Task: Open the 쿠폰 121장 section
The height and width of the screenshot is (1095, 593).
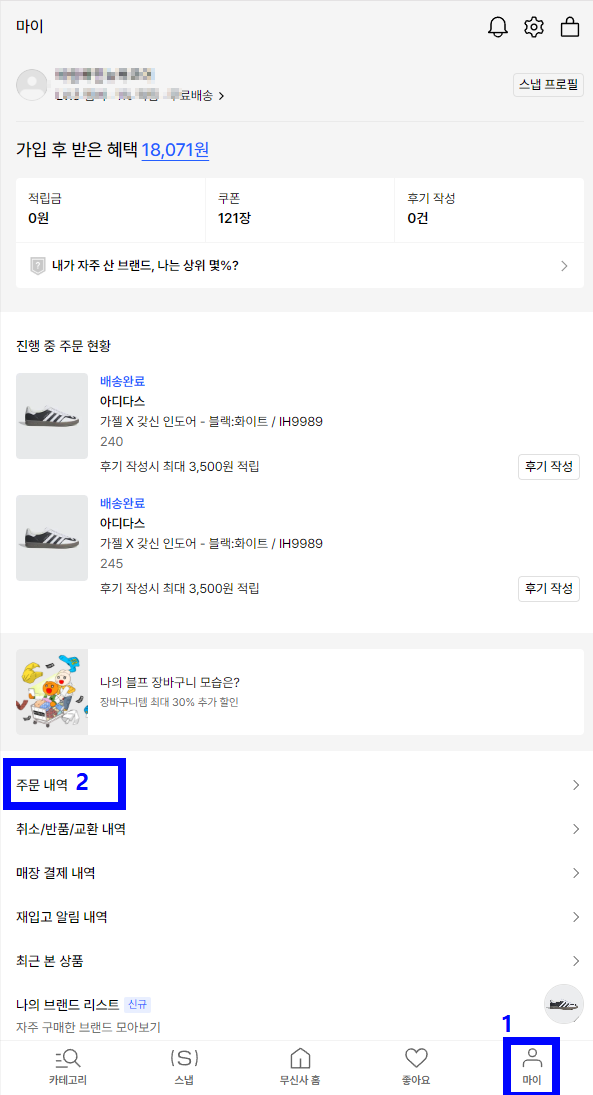Action: tap(300, 209)
